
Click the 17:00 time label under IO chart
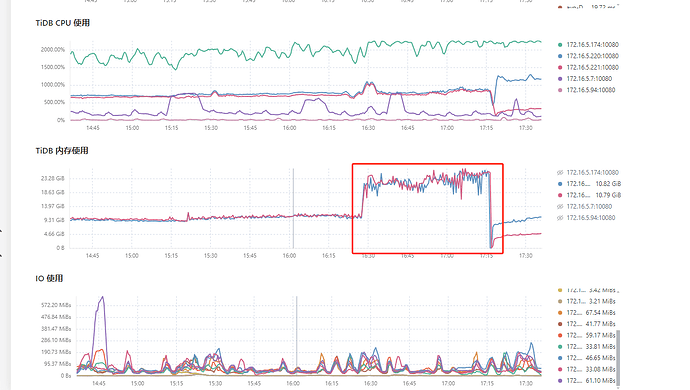click(448, 383)
